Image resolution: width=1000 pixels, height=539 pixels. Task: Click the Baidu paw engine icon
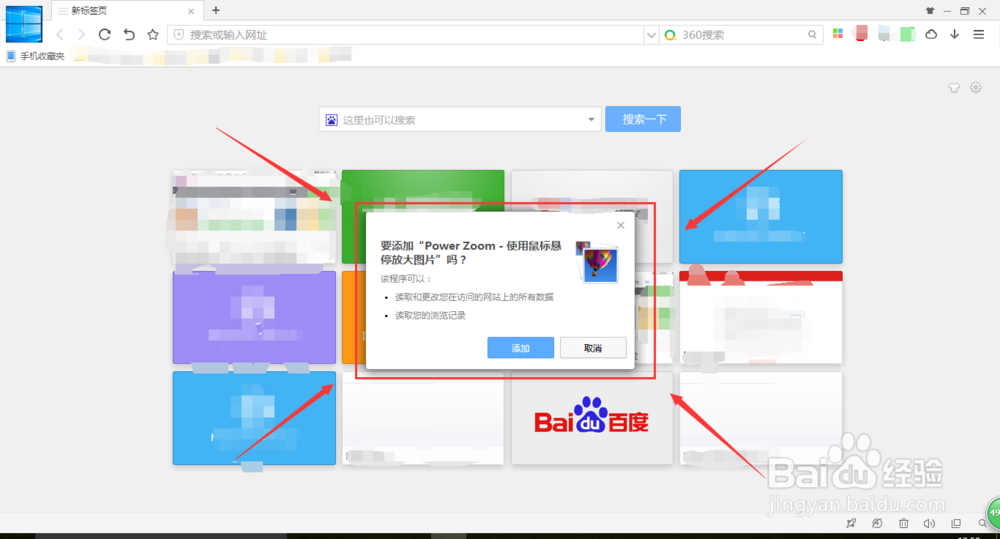[332, 120]
